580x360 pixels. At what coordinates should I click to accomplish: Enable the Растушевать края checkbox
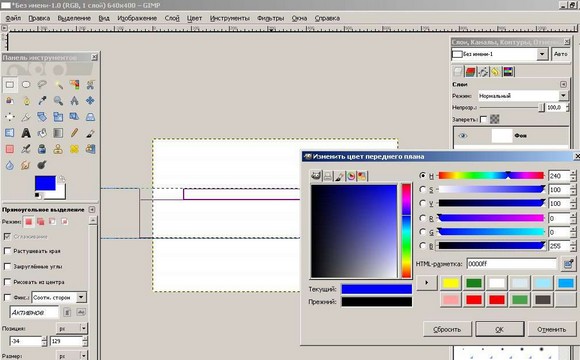7,251
